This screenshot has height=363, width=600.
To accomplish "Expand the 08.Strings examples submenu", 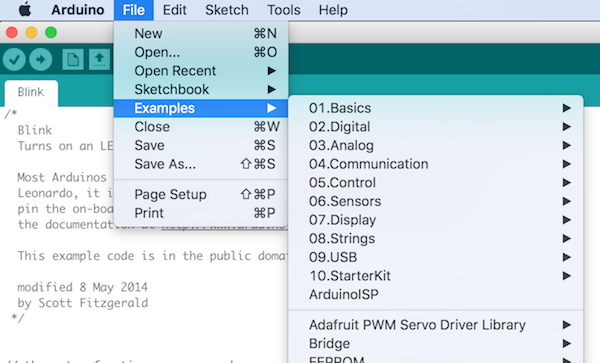I will click(x=436, y=239).
